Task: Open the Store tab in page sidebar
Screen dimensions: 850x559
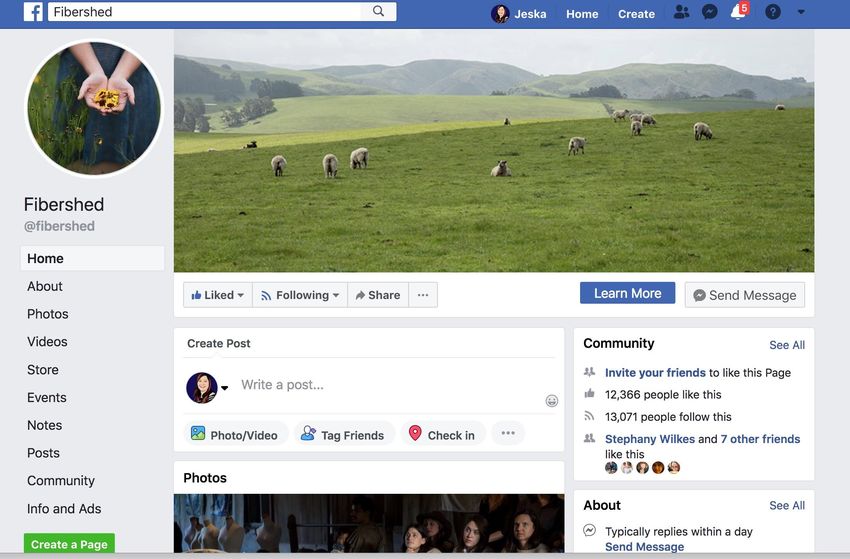Action: [x=43, y=370]
